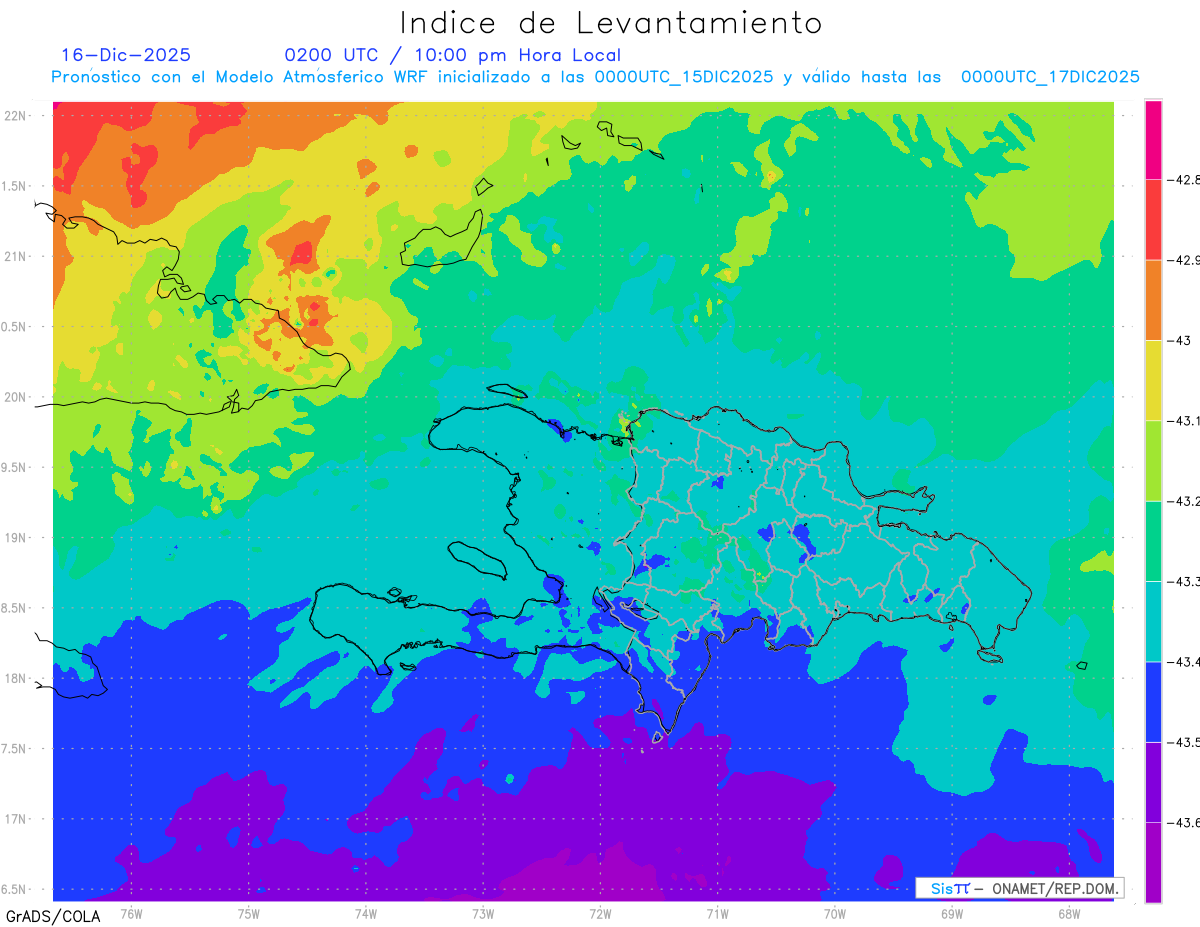Click the '22N' latitude label
The image size is (1200, 927).
pyautogui.click(x=15, y=115)
